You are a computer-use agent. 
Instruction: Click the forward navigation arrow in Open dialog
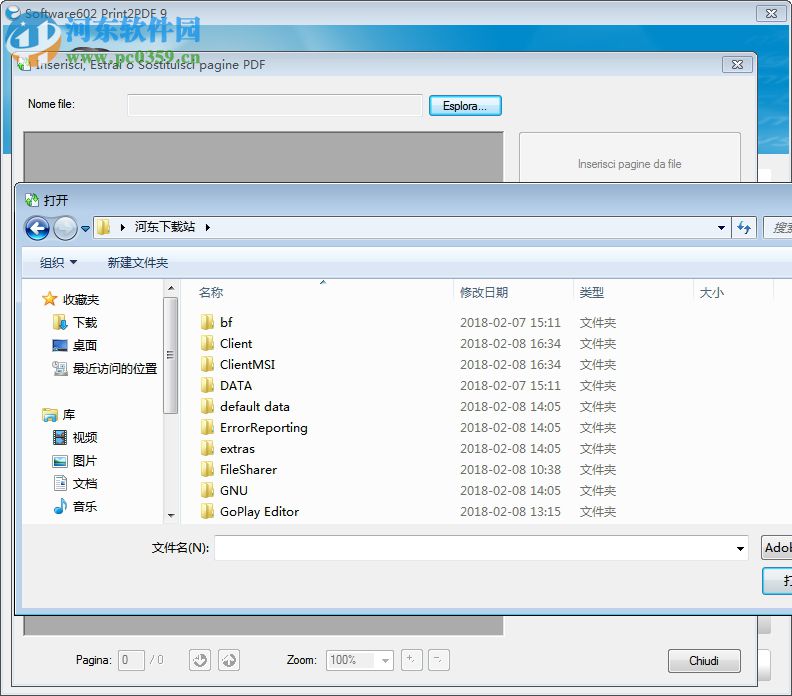[x=65, y=229]
